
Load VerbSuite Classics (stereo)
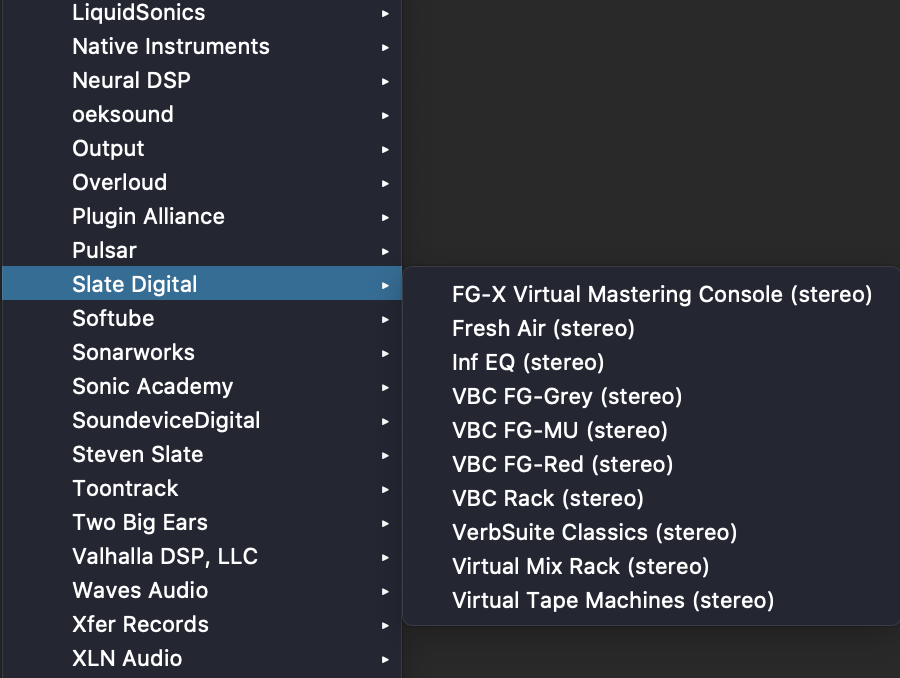[651, 532]
